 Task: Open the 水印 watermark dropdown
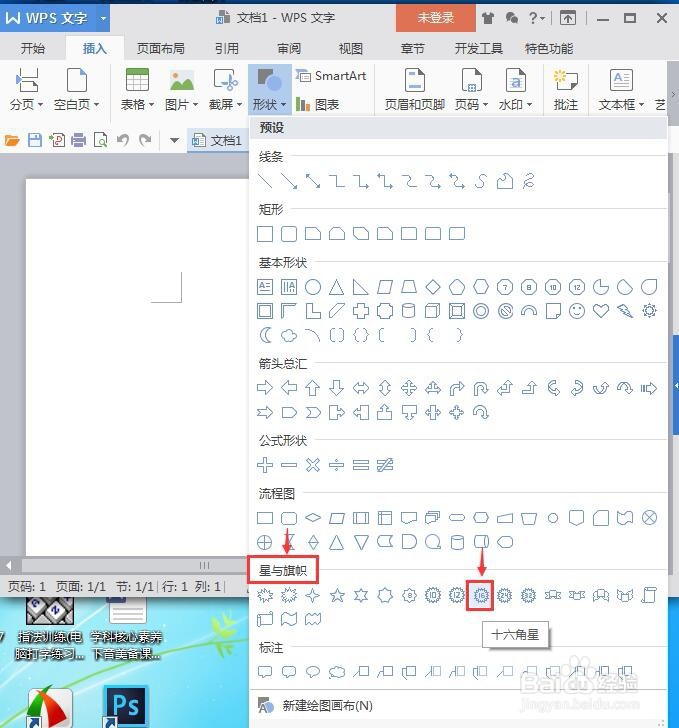coord(515,90)
